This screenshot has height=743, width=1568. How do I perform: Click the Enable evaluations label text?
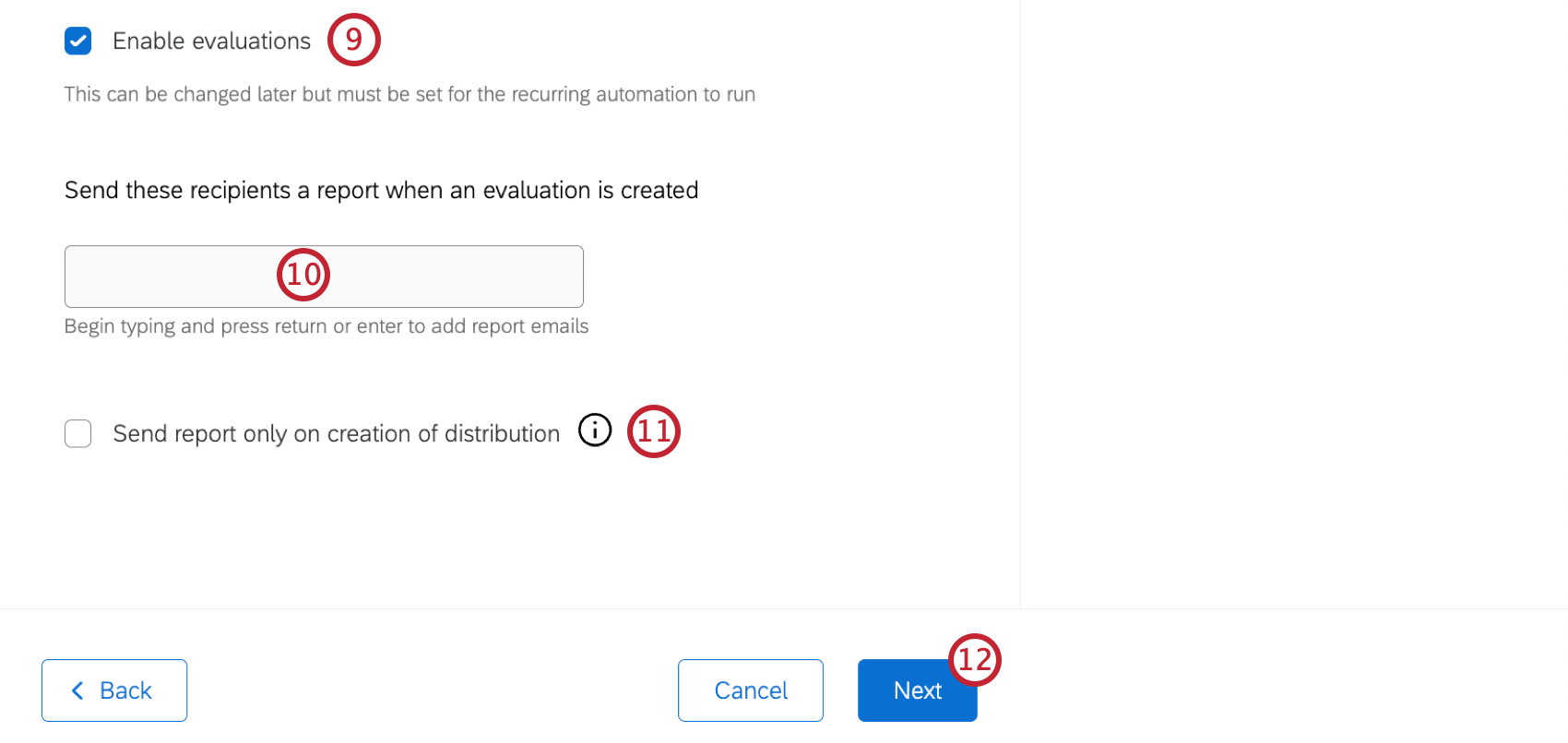[210, 41]
